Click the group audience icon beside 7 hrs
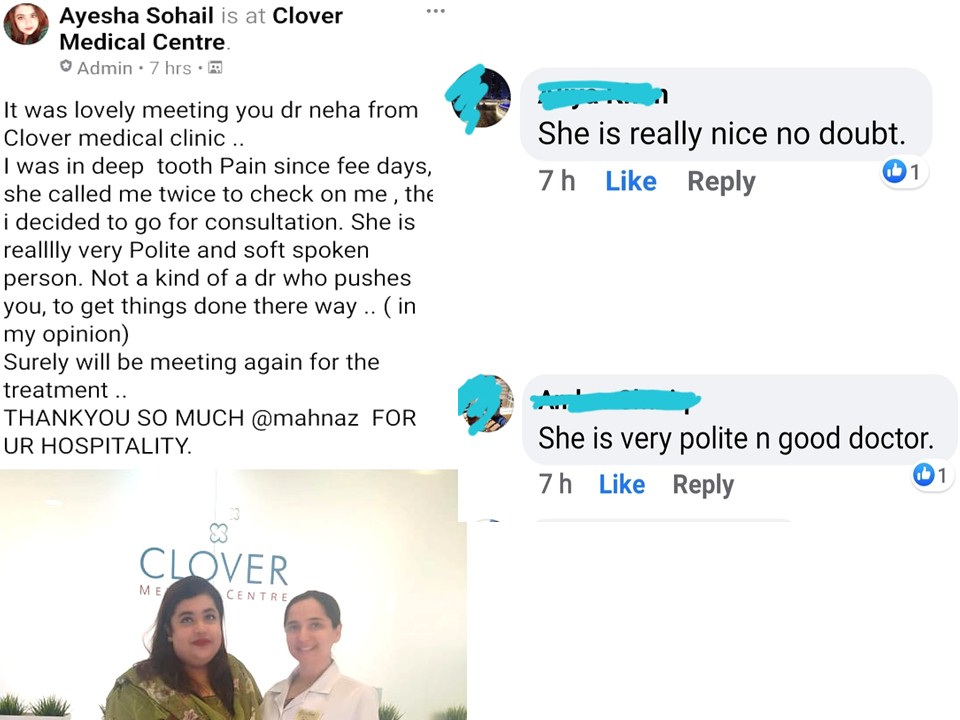Screen dimensions: 960x720 click(x=215, y=67)
